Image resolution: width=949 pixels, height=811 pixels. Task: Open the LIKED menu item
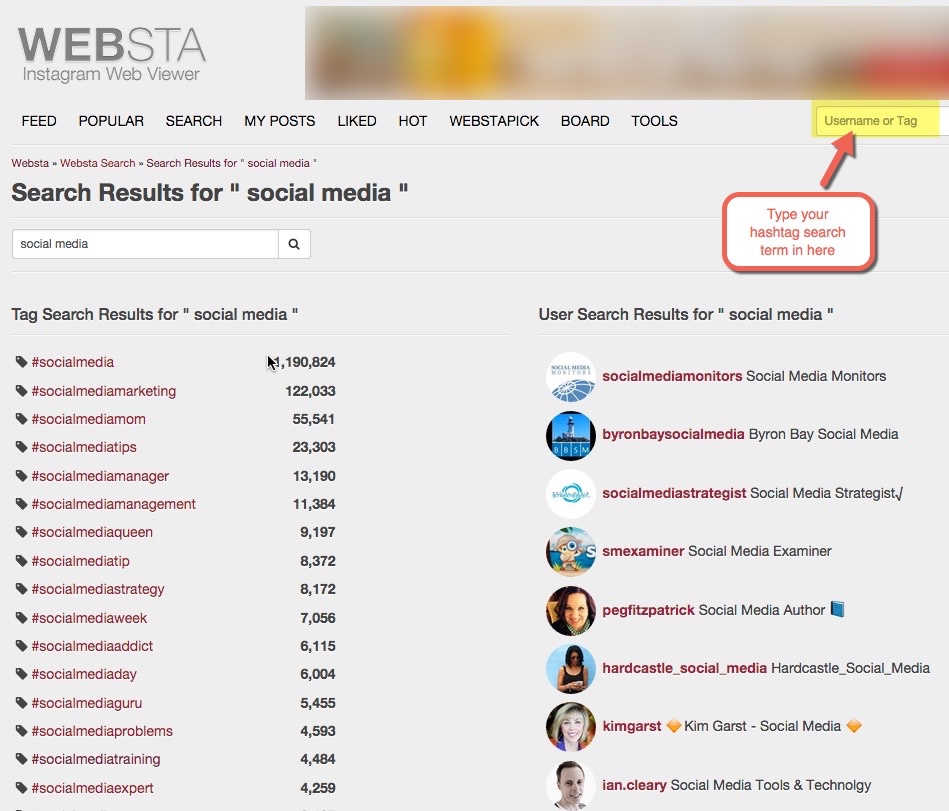click(357, 121)
